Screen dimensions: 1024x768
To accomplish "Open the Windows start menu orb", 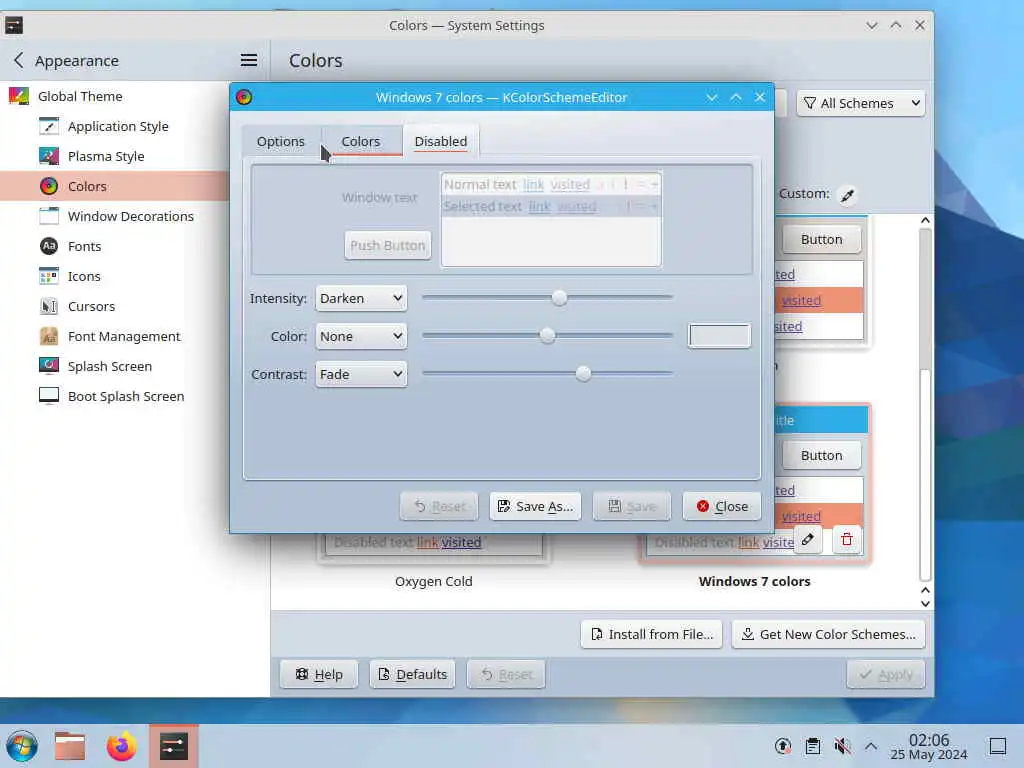I will 22,746.
